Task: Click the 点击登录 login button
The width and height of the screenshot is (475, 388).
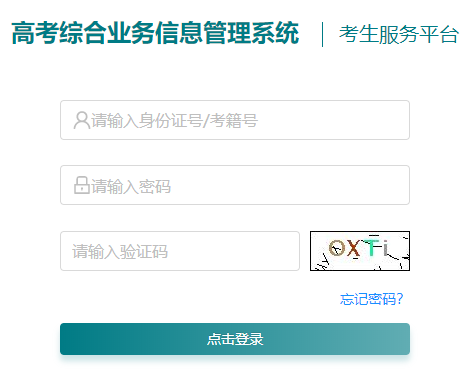Action: point(235,339)
